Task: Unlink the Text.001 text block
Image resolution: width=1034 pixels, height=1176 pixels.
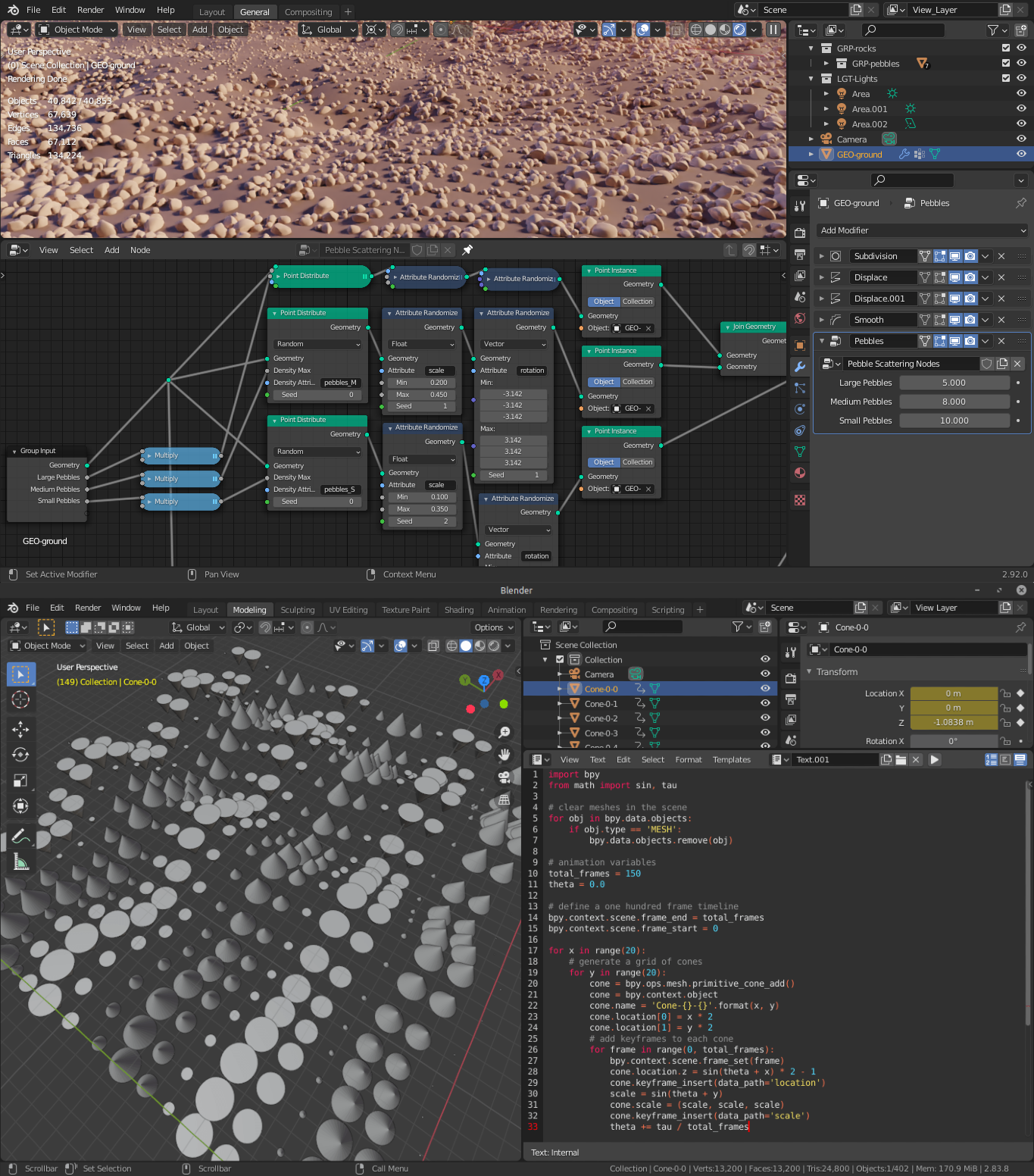Action: coord(915,759)
